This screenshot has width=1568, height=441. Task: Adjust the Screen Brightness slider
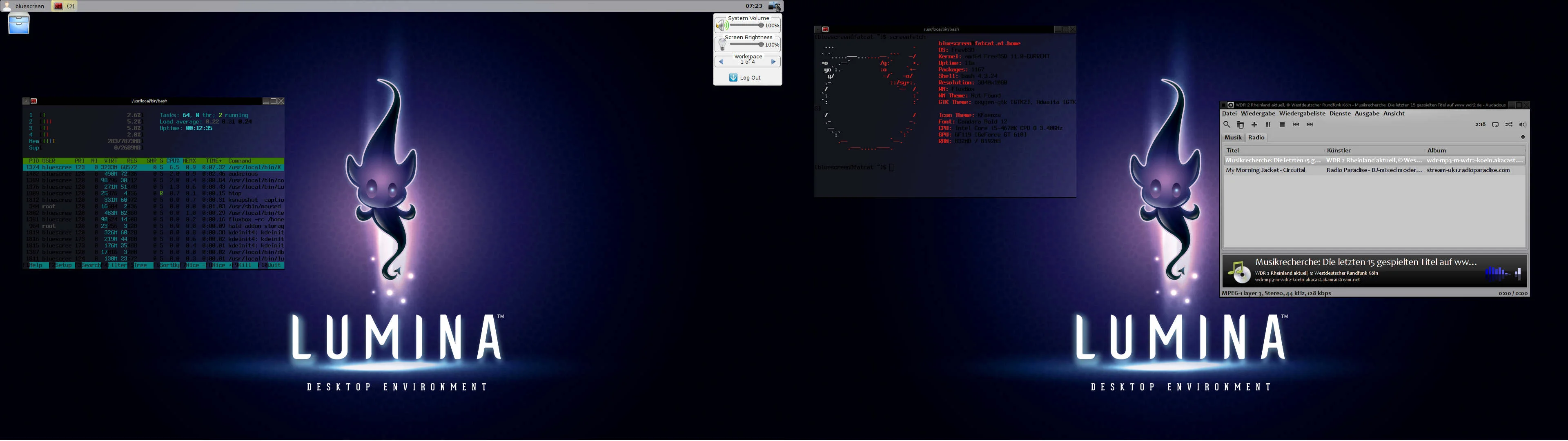coord(747,45)
